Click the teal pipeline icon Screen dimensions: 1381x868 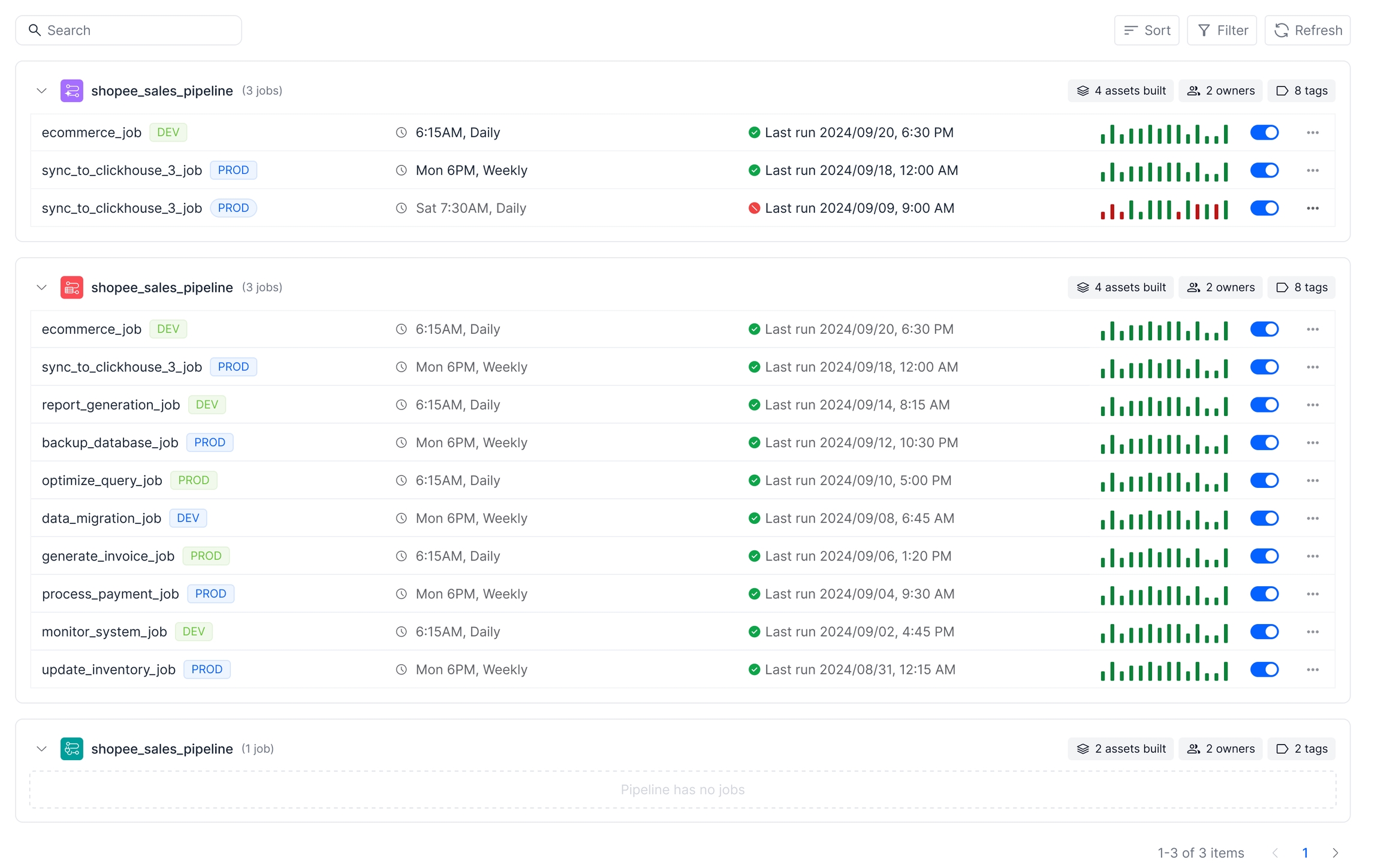pos(71,749)
